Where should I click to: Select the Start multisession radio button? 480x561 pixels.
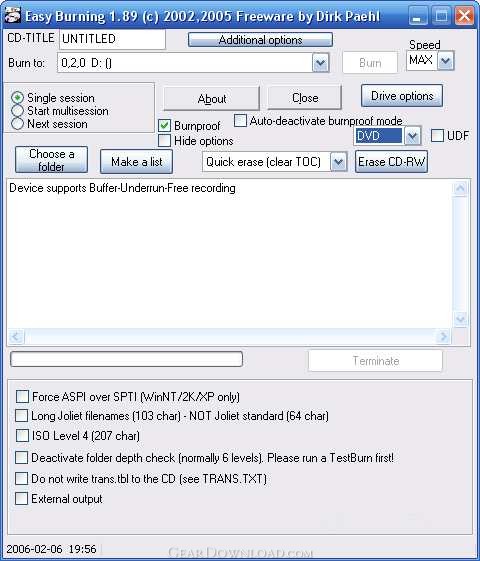[x=18, y=111]
